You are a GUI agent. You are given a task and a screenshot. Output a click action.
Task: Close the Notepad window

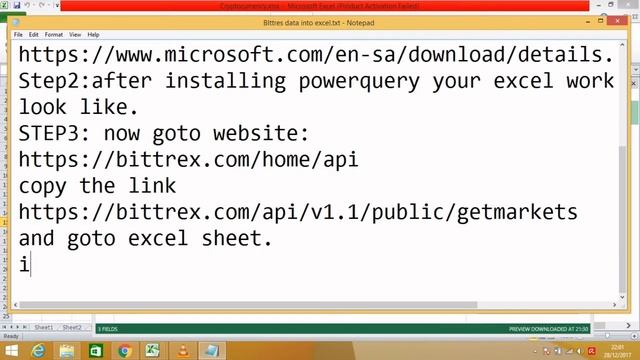(618, 21)
